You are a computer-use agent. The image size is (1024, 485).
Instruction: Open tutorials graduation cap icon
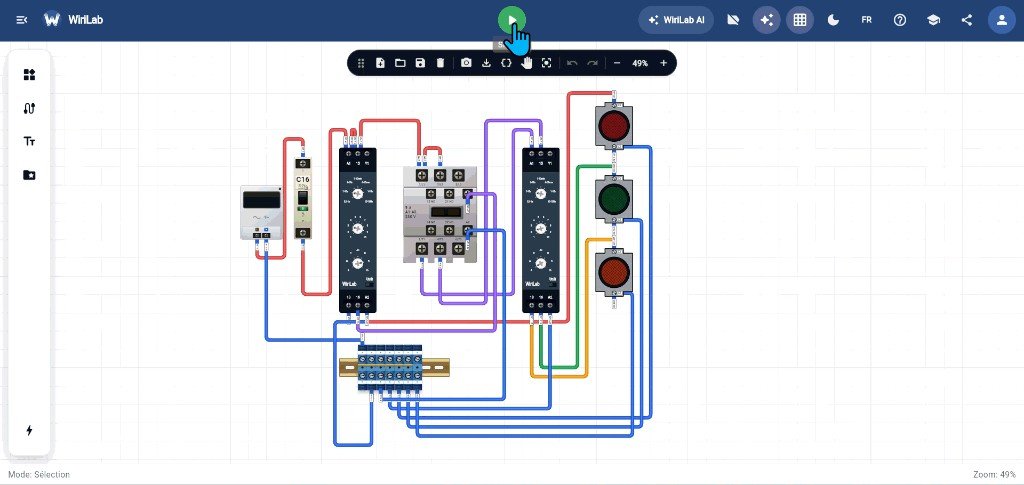point(933,20)
